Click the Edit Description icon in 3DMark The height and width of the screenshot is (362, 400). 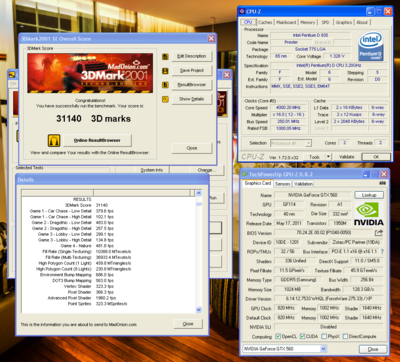(x=165, y=57)
